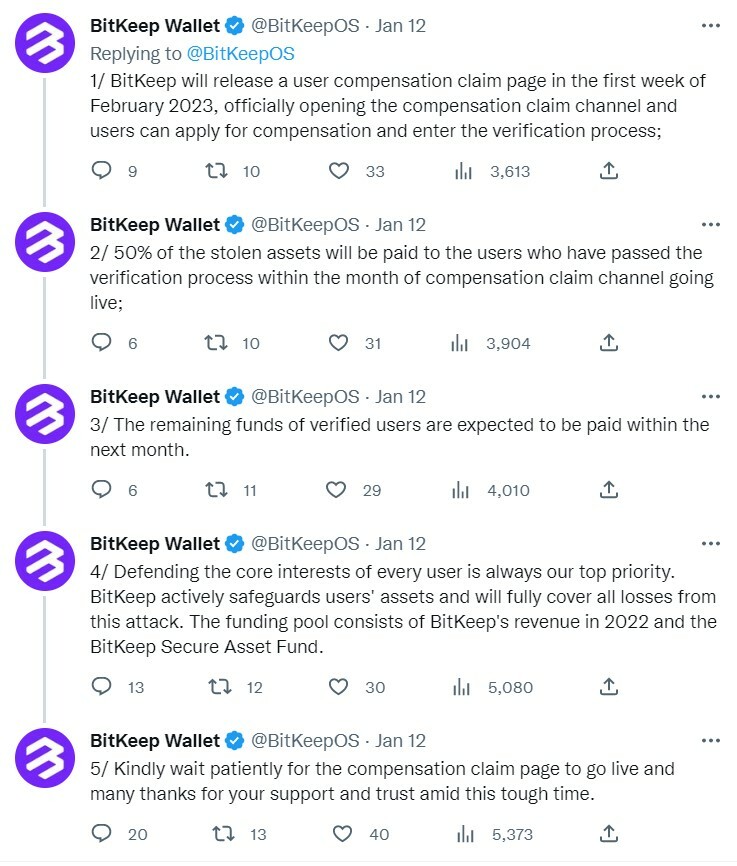Open more options on the 2/ tweet
This screenshot has width=737, height=866.
pos(710,224)
